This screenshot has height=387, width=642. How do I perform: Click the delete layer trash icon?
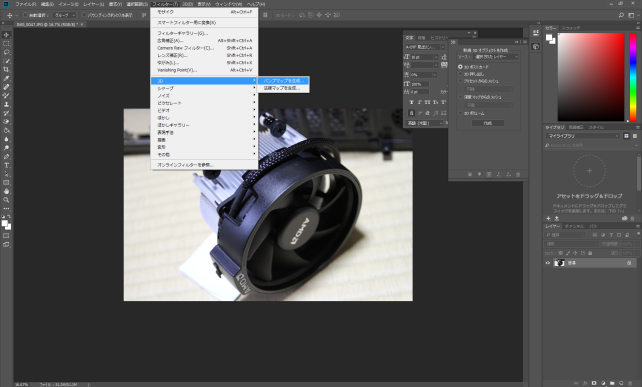[630, 383]
